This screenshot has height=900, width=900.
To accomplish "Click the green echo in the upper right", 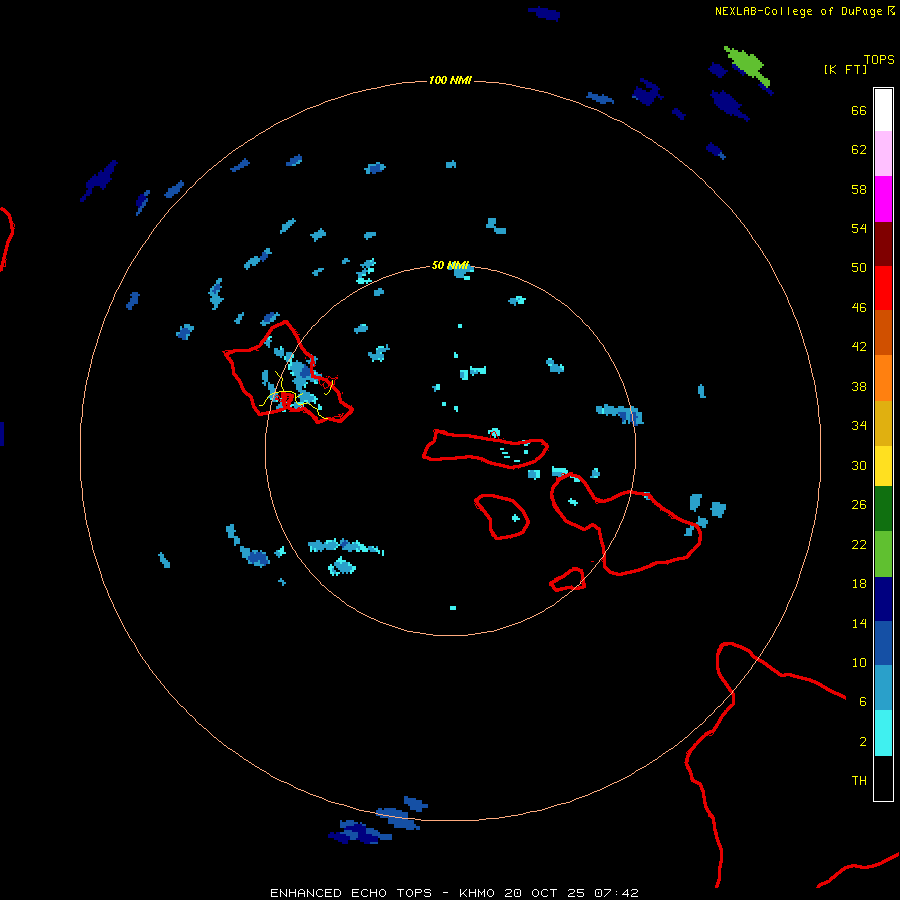I will click(x=746, y=64).
